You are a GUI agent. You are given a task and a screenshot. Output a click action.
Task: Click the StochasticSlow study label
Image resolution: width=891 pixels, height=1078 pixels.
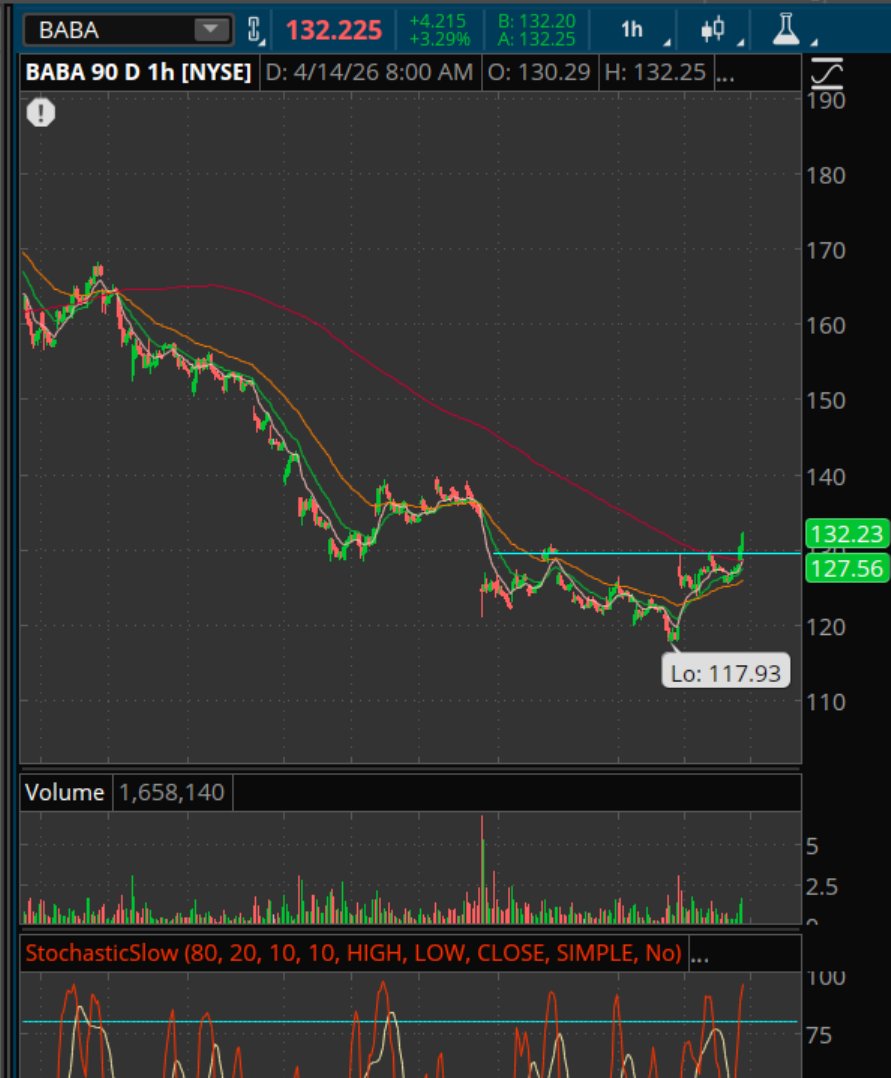click(353, 953)
